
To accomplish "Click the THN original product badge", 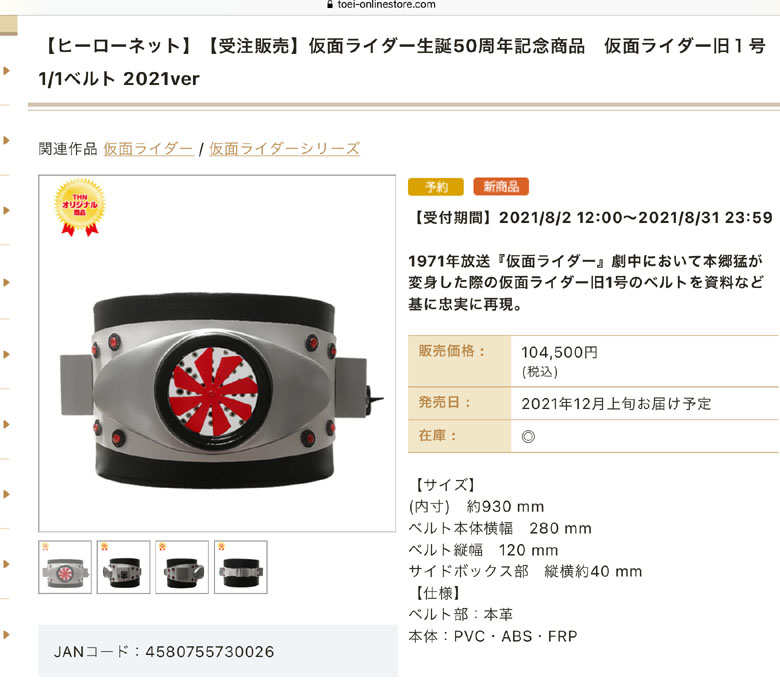I will 80,207.
